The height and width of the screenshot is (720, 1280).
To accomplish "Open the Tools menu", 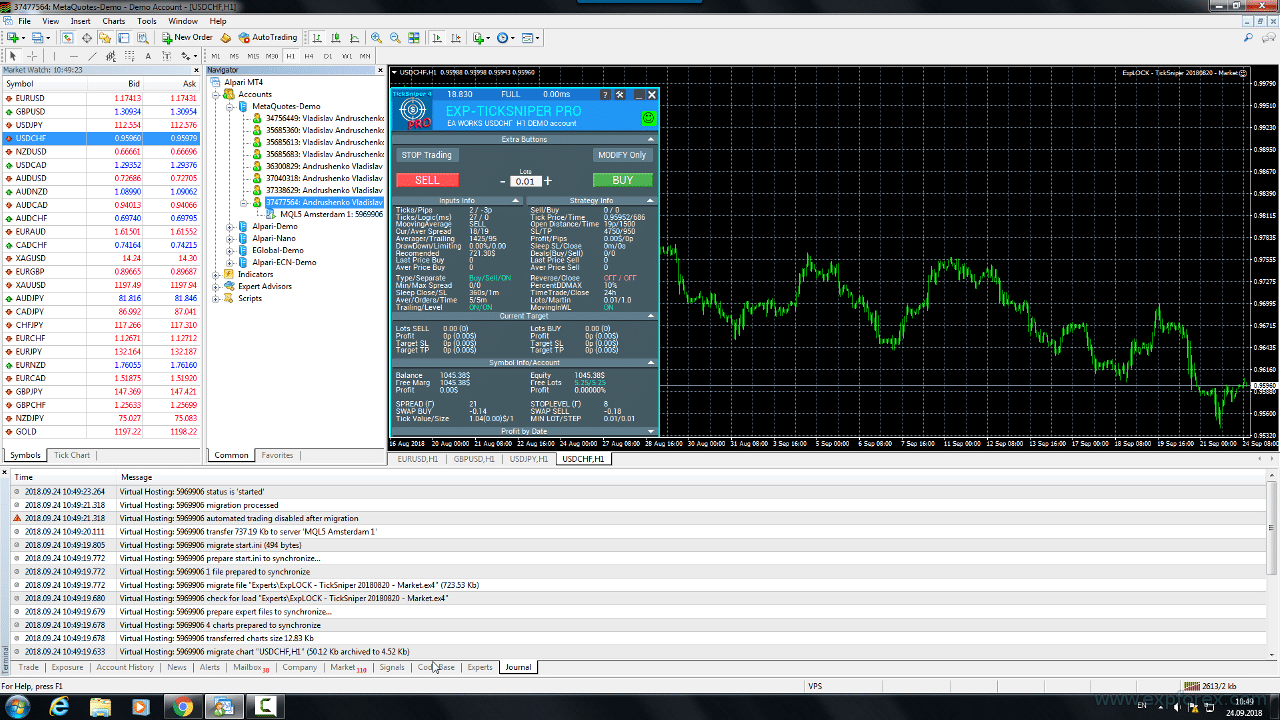I will (147, 21).
